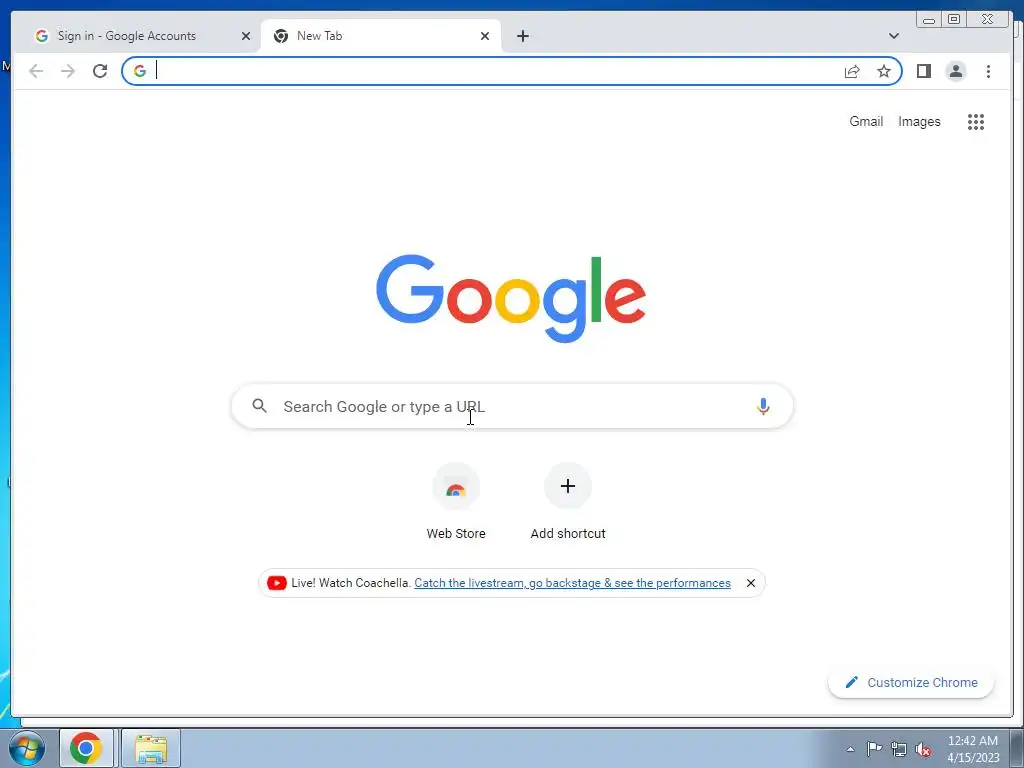Screen dimensions: 1024x768
Task: Close the New Tab tab
Action: click(x=485, y=36)
